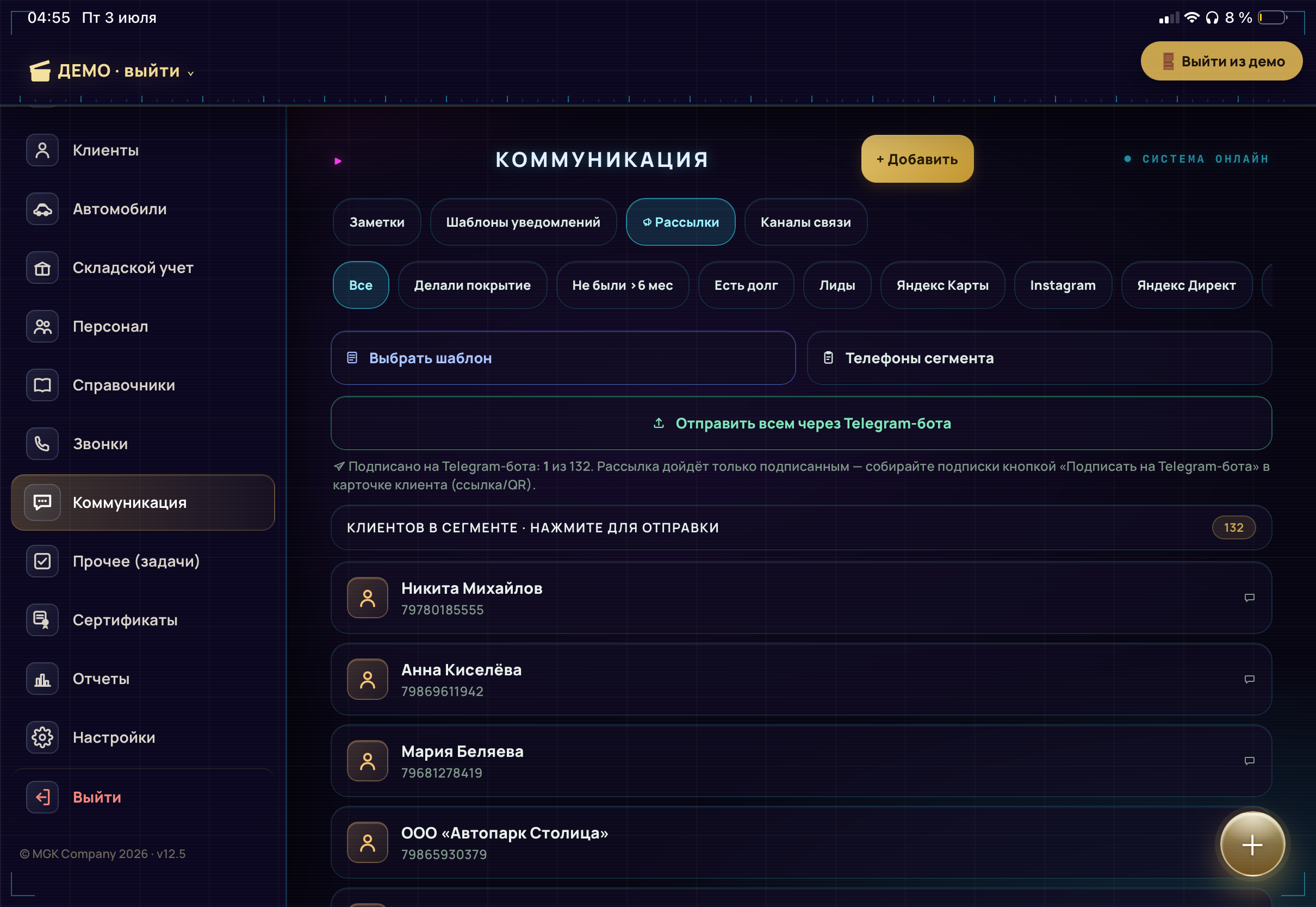Click phone number 79865930379
The width and height of the screenshot is (1316, 907).
(444, 855)
